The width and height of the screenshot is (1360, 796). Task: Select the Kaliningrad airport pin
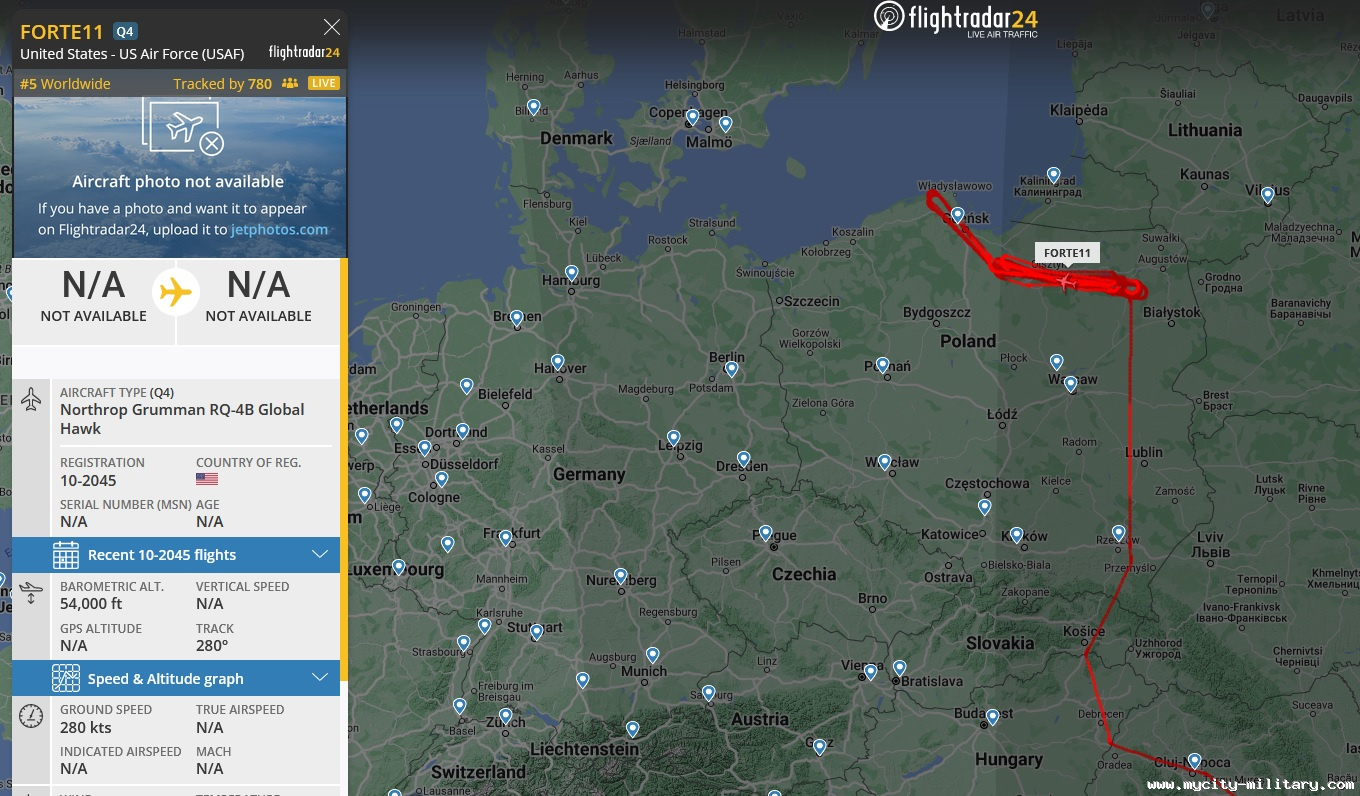[1053, 175]
